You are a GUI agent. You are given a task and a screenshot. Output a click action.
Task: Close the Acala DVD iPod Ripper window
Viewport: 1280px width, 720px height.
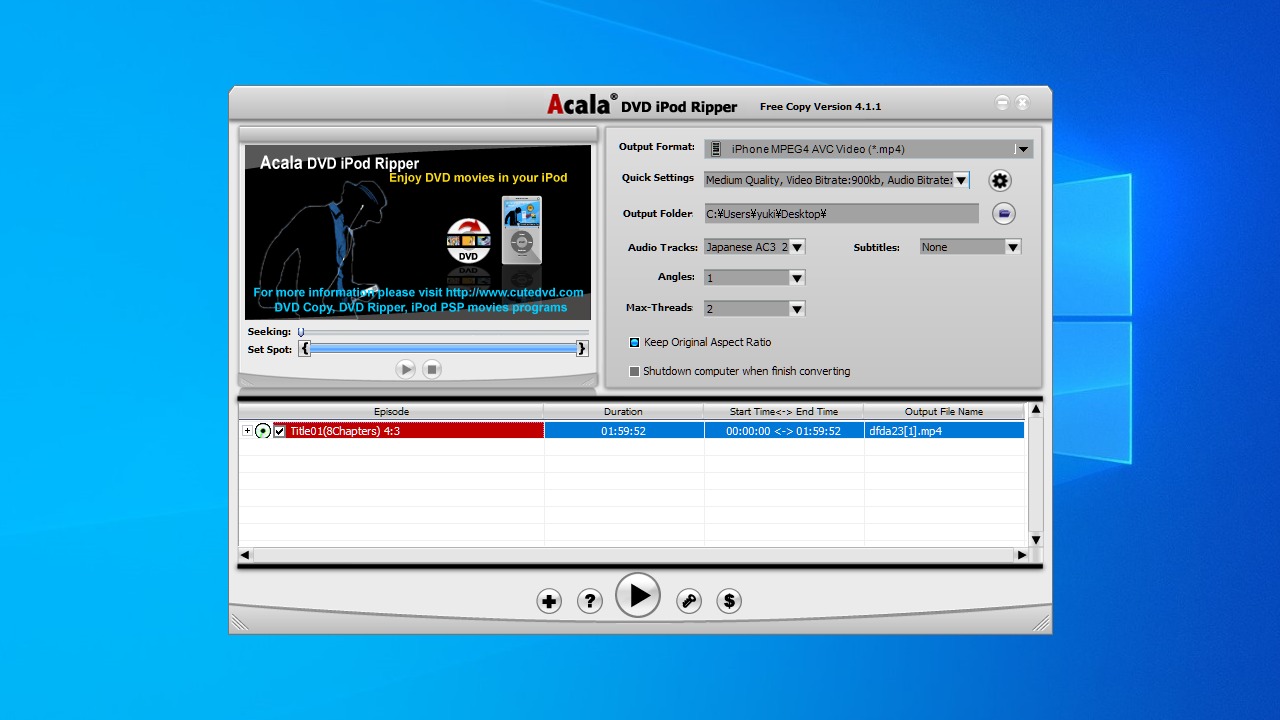point(1022,102)
